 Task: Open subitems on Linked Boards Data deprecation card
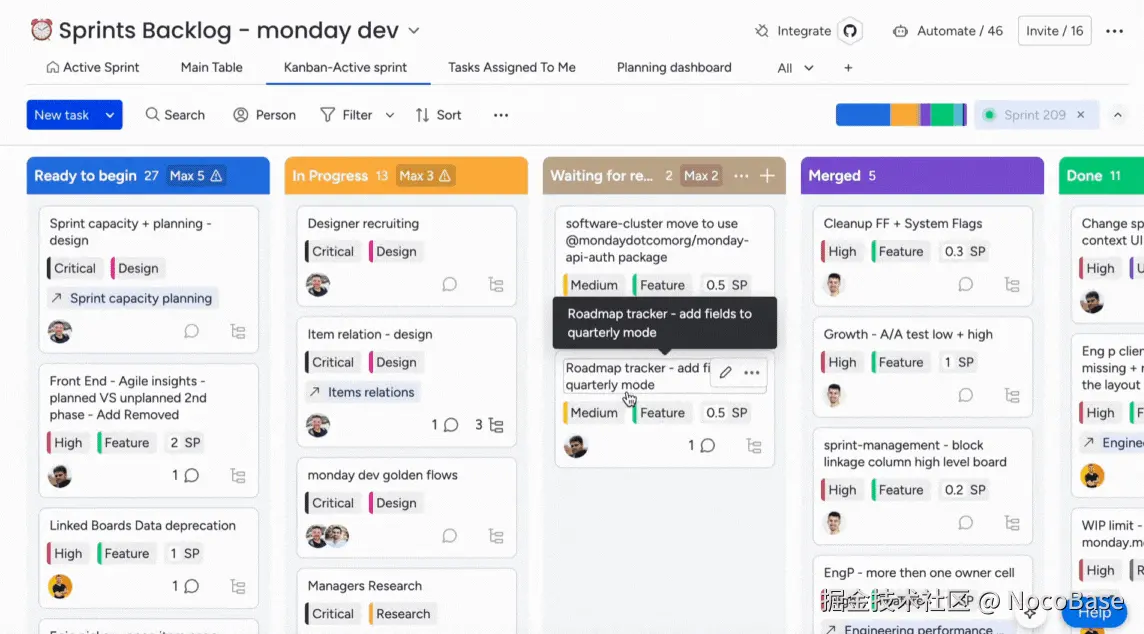pyautogui.click(x=238, y=587)
